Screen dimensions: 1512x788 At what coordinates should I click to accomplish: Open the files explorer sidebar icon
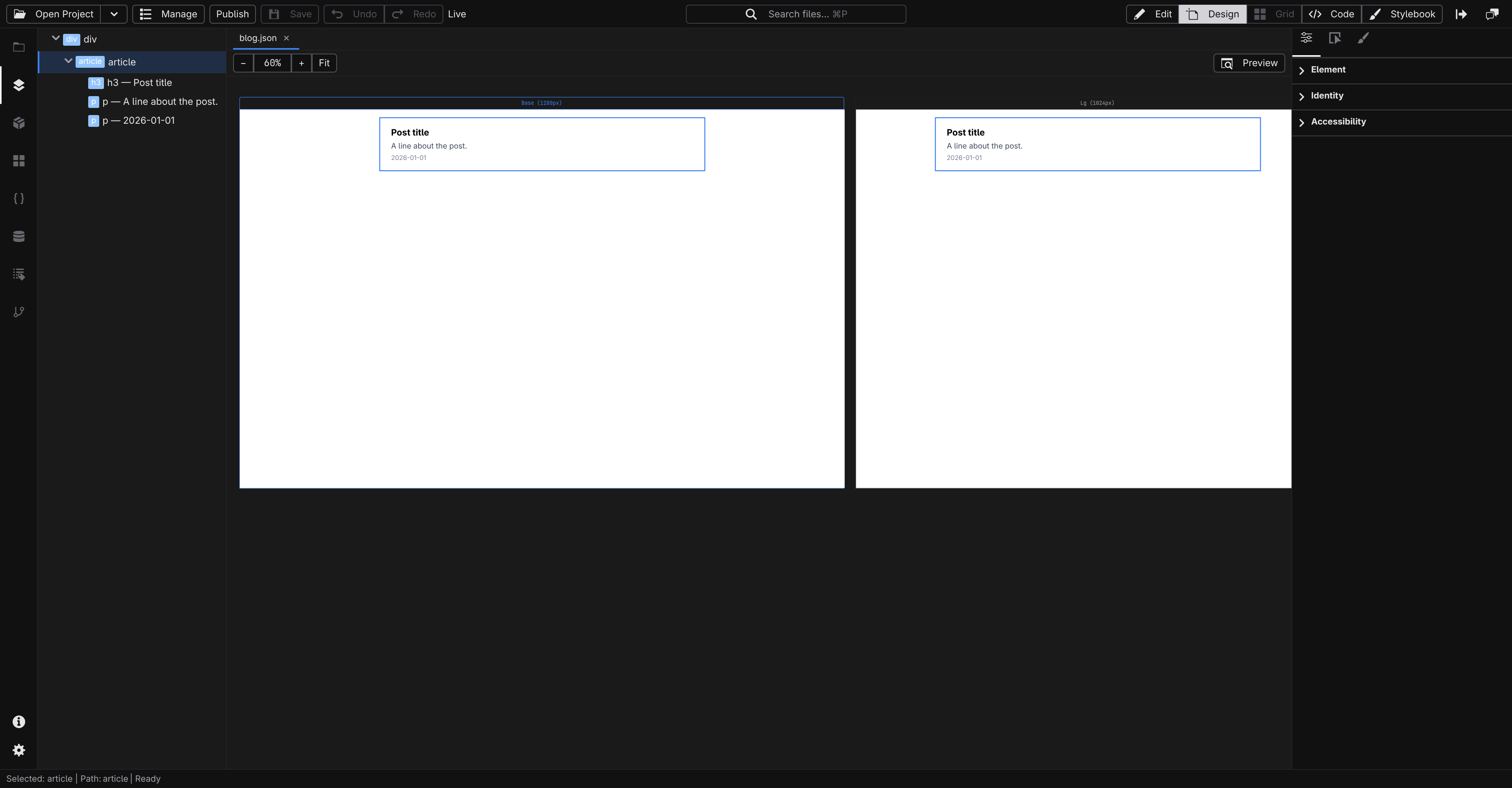(19, 48)
